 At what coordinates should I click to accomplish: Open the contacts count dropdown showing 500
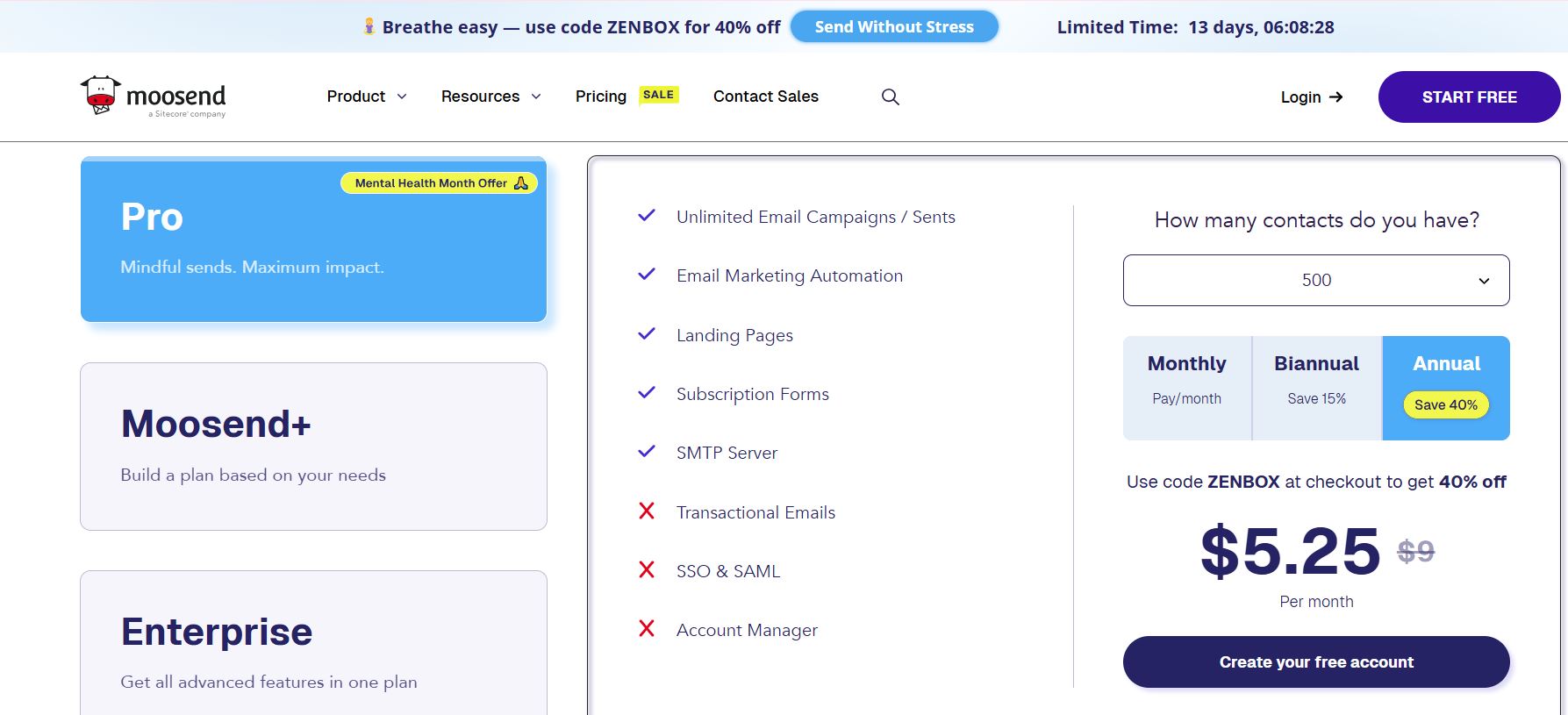(x=1316, y=280)
